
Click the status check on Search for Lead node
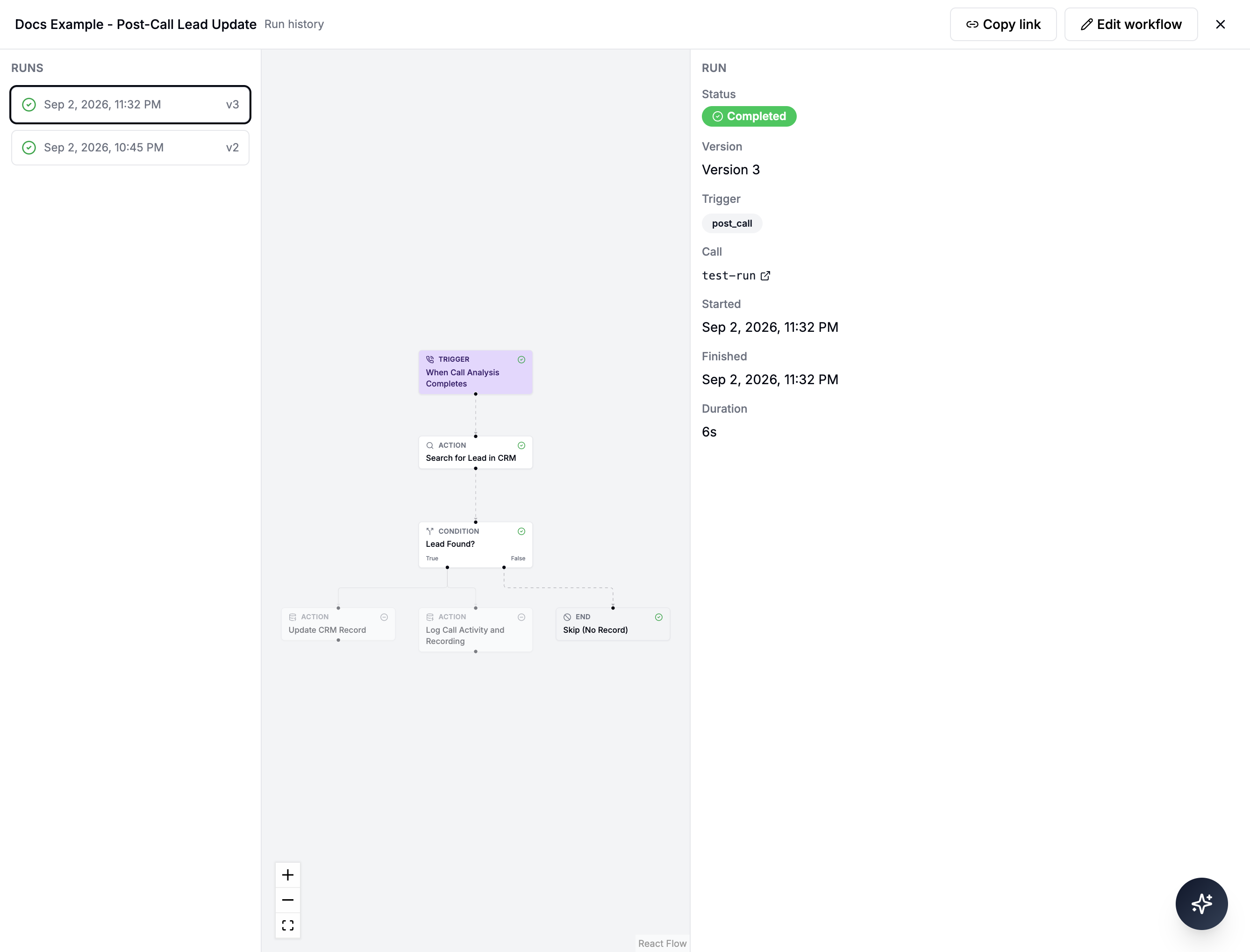pos(521,445)
